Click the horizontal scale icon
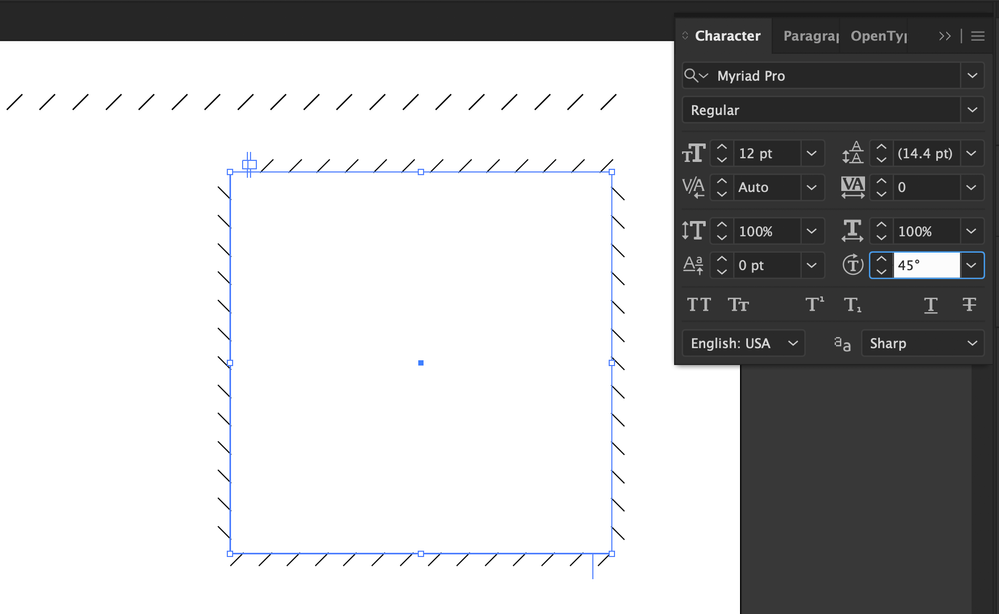The height and width of the screenshot is (614, 999). click(853, 231)
